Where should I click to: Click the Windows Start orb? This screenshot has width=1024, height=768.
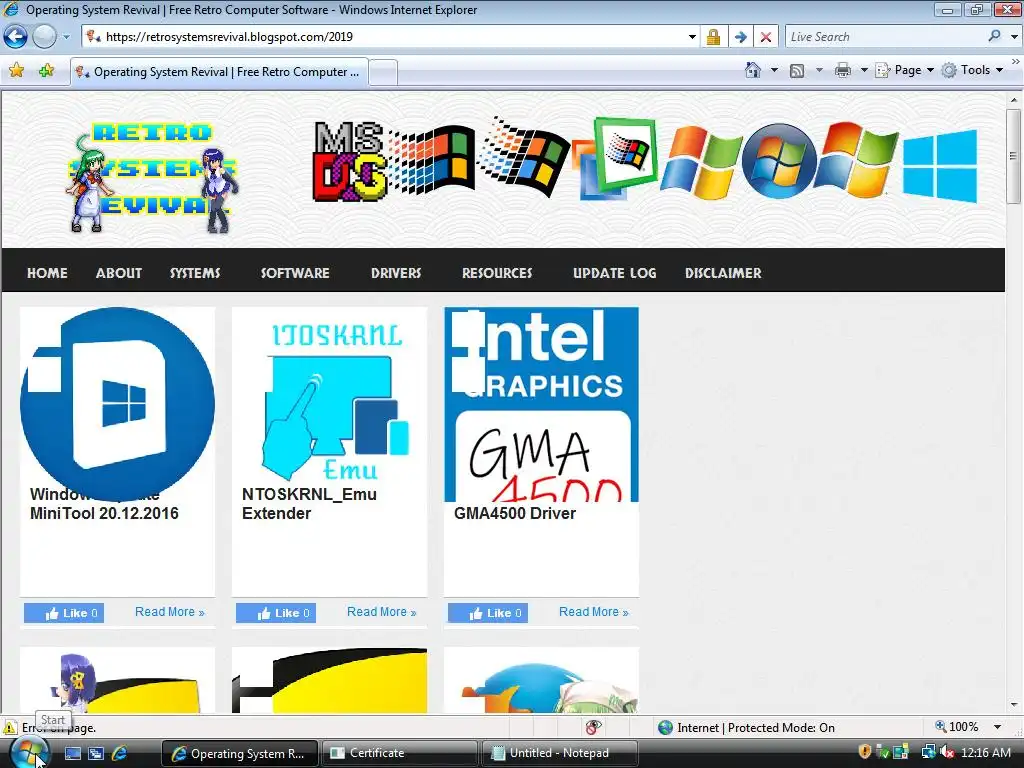point(29,753)
